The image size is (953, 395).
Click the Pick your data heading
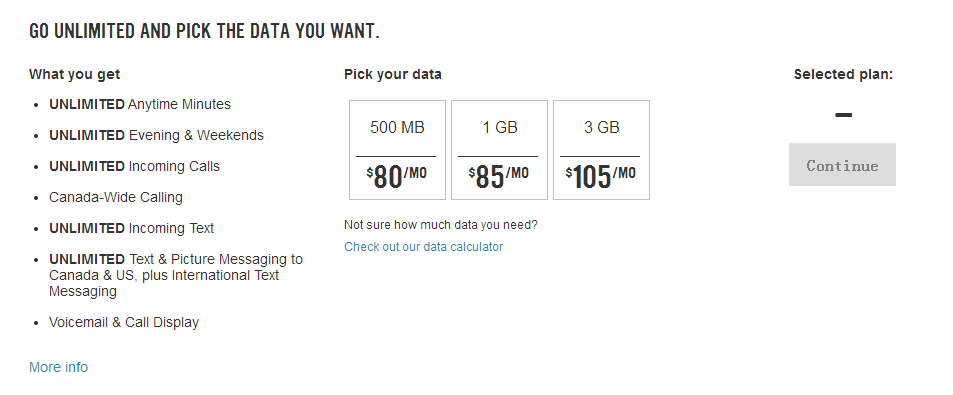[393, 74]
